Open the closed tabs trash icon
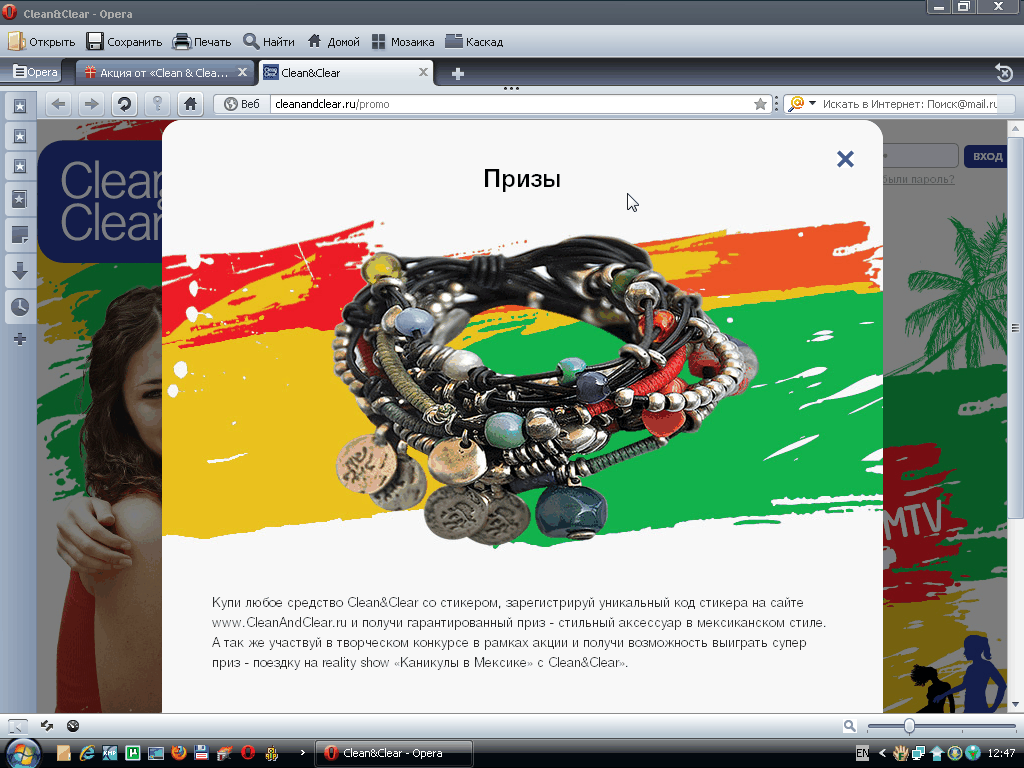The width and height of the screenshot is (1024, 768). (1003, 72)
